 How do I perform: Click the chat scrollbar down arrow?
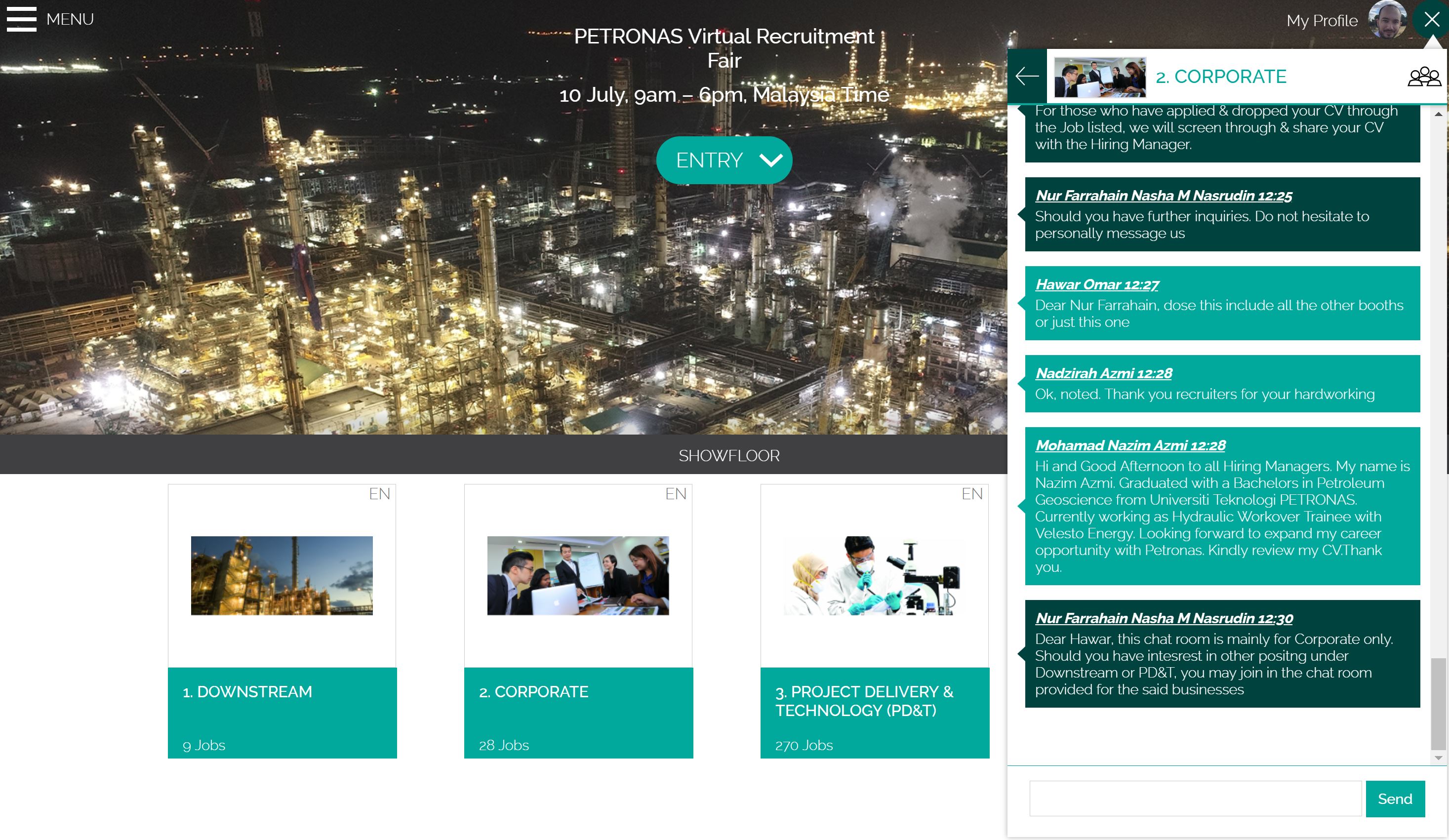1438,758
